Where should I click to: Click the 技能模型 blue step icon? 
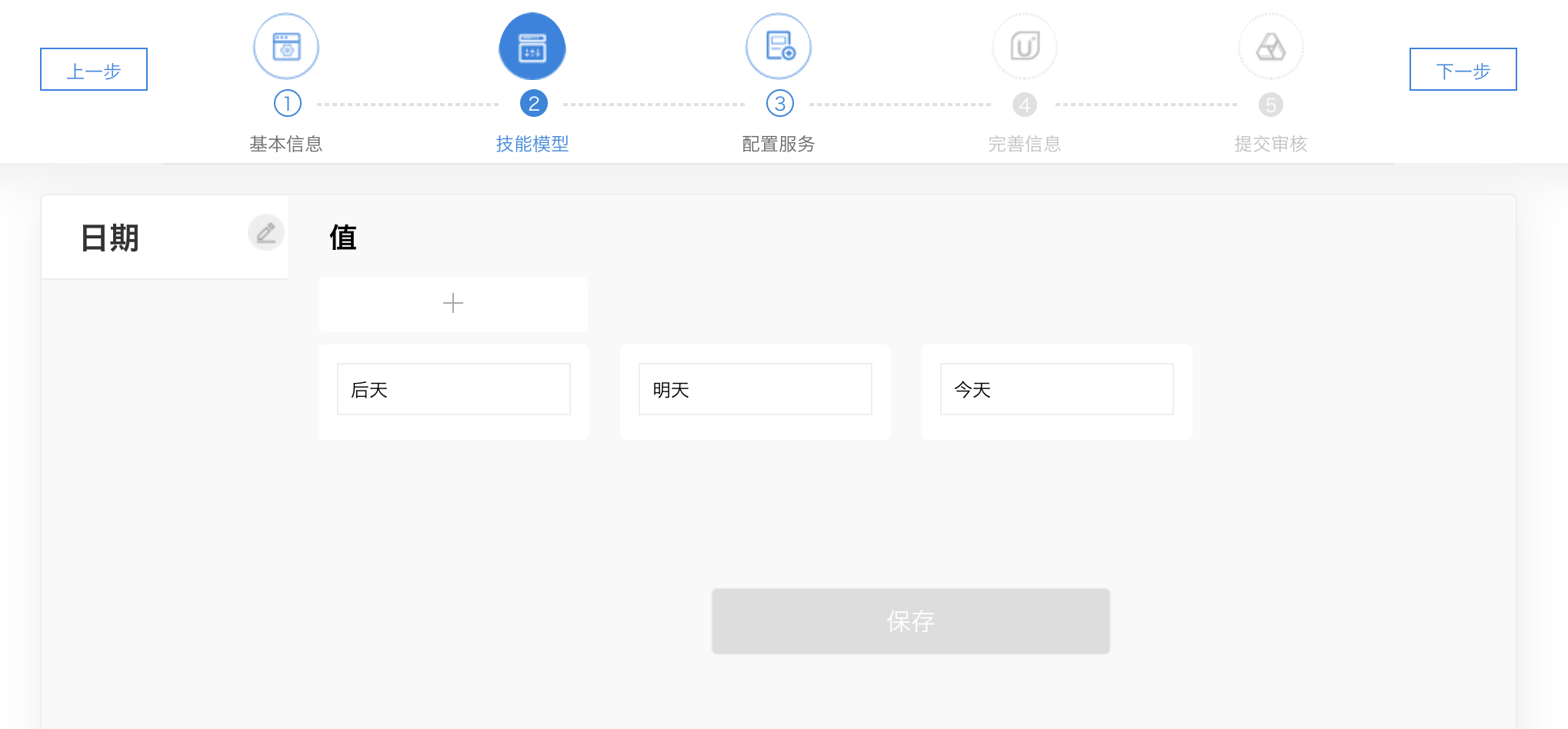[x=532, y=47]
